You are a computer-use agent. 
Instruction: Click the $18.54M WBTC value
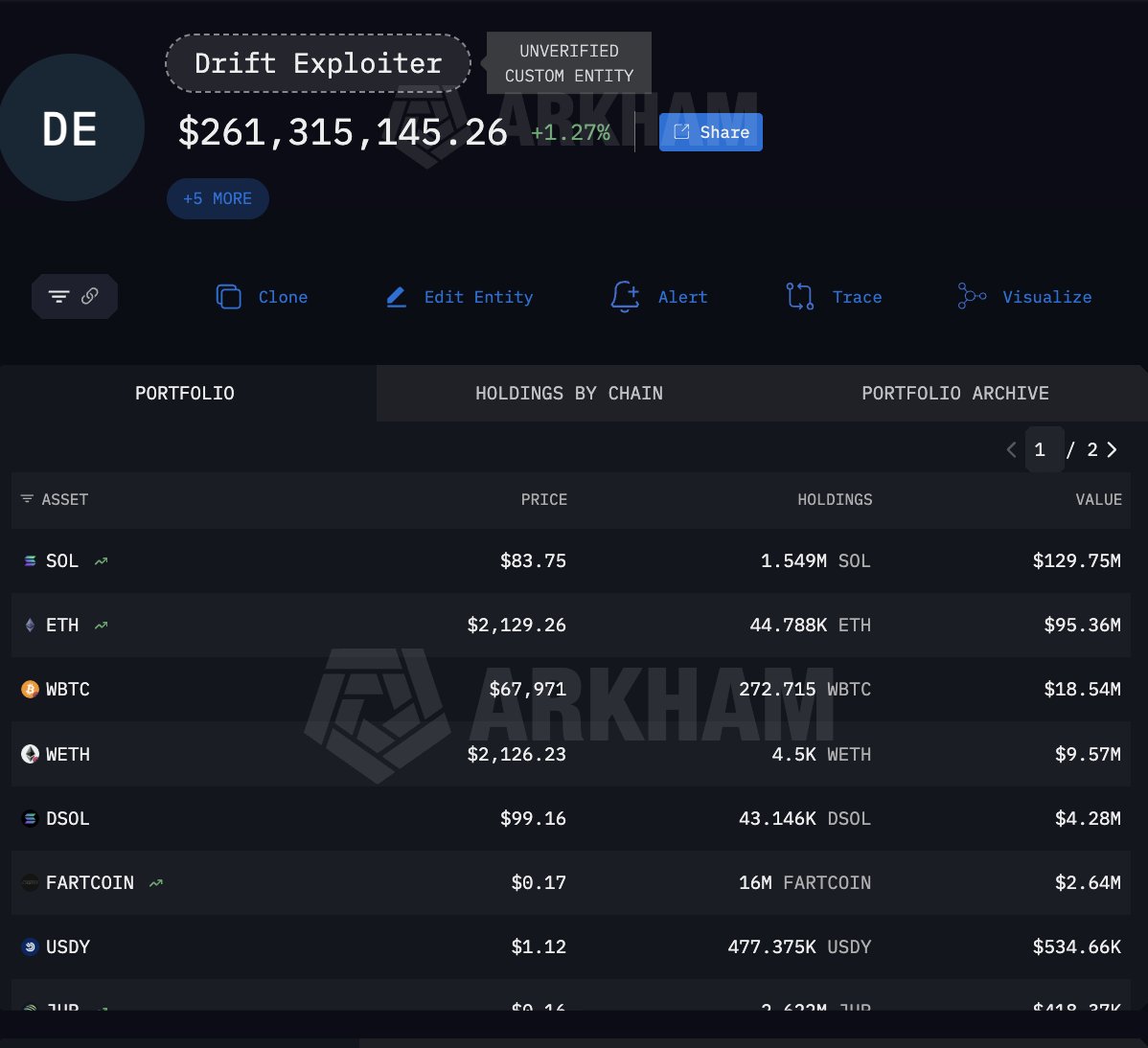[1082, 690]
